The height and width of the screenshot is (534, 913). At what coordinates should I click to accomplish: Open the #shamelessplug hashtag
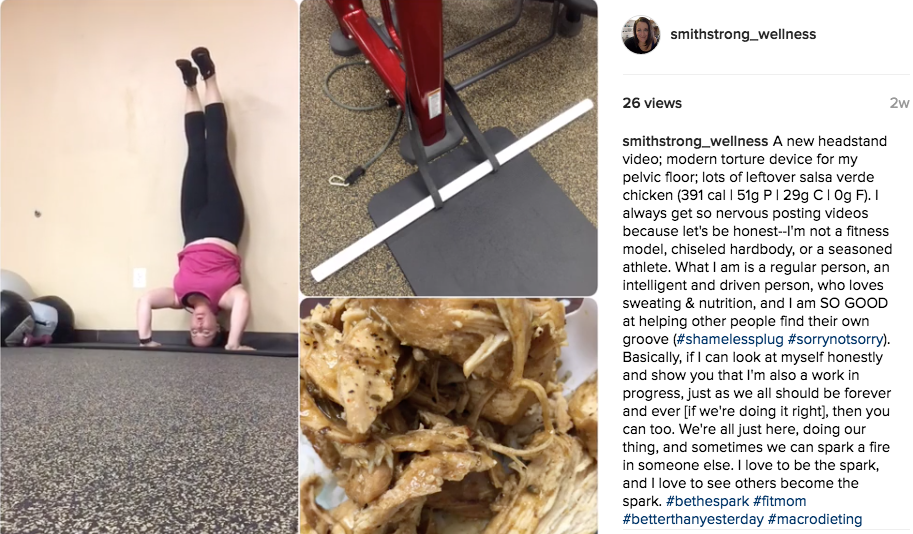(x=730, y=340)
